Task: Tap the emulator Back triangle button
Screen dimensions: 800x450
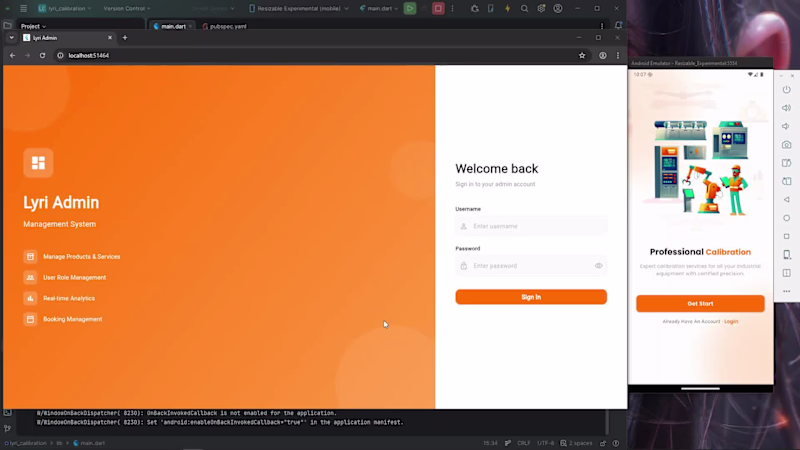Action: point(786,199)
